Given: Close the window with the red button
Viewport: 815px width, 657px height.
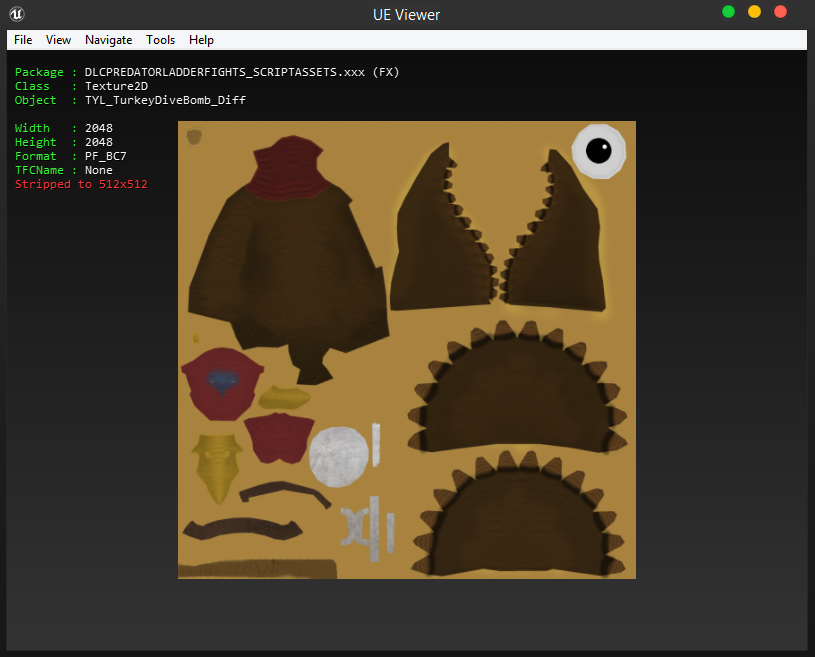Looking at the screenshot, I should tap(781, 12).
